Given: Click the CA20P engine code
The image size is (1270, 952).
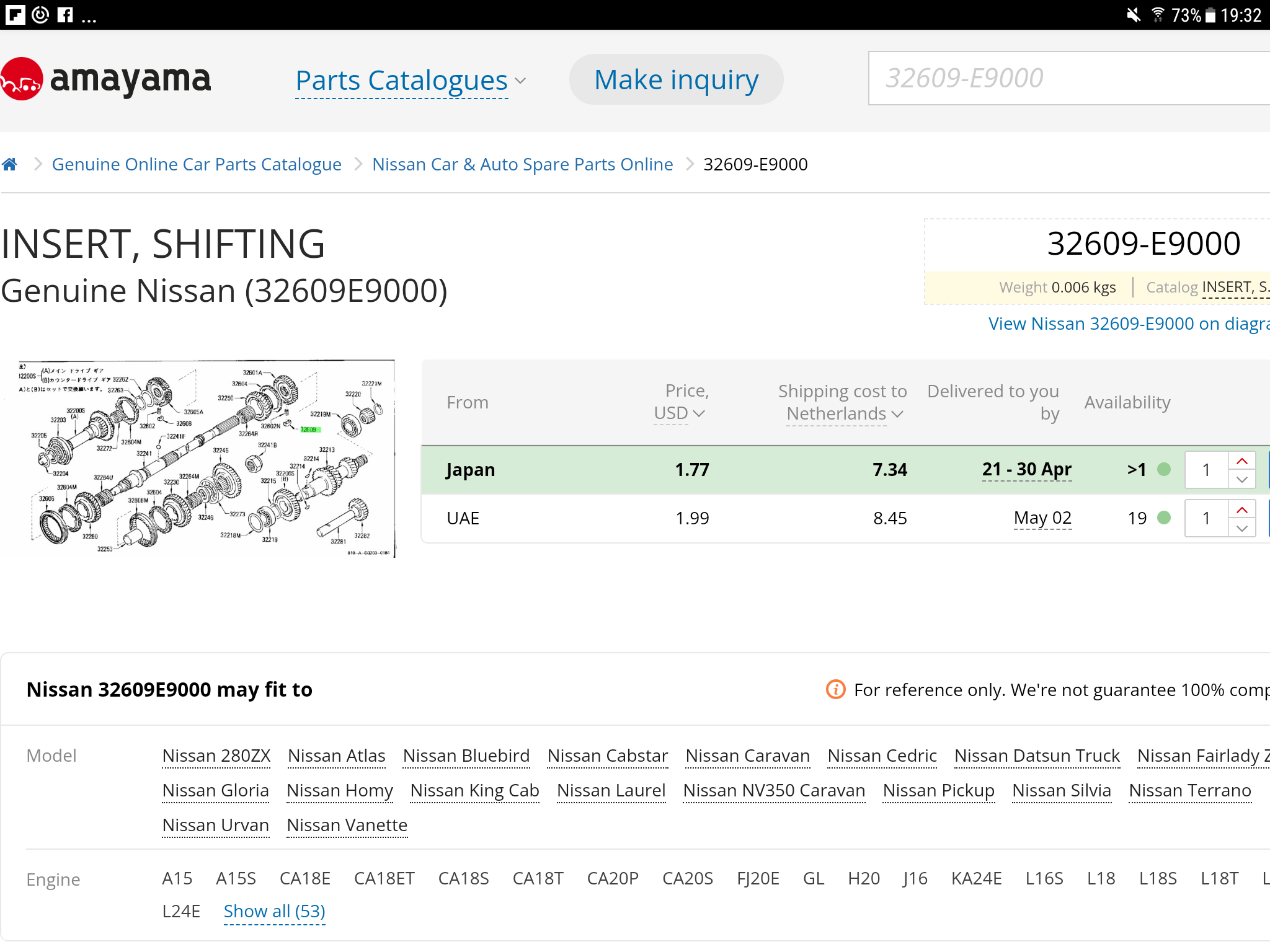Looking at the screenshot, I should click(613, 879).
